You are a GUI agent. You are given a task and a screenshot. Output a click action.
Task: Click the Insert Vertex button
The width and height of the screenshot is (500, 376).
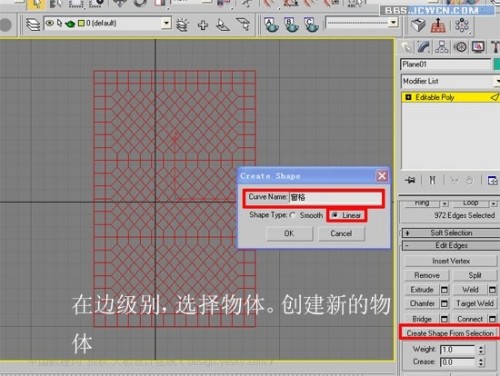tap(451, 261)
